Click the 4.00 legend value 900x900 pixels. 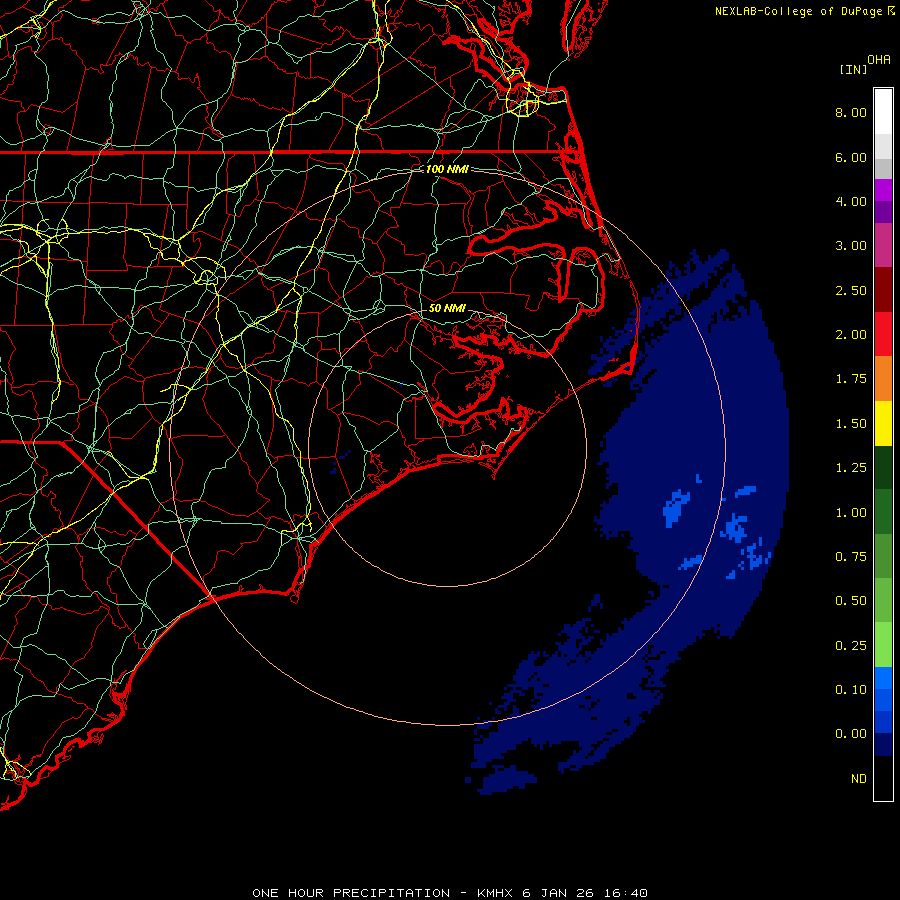(851, 201)
